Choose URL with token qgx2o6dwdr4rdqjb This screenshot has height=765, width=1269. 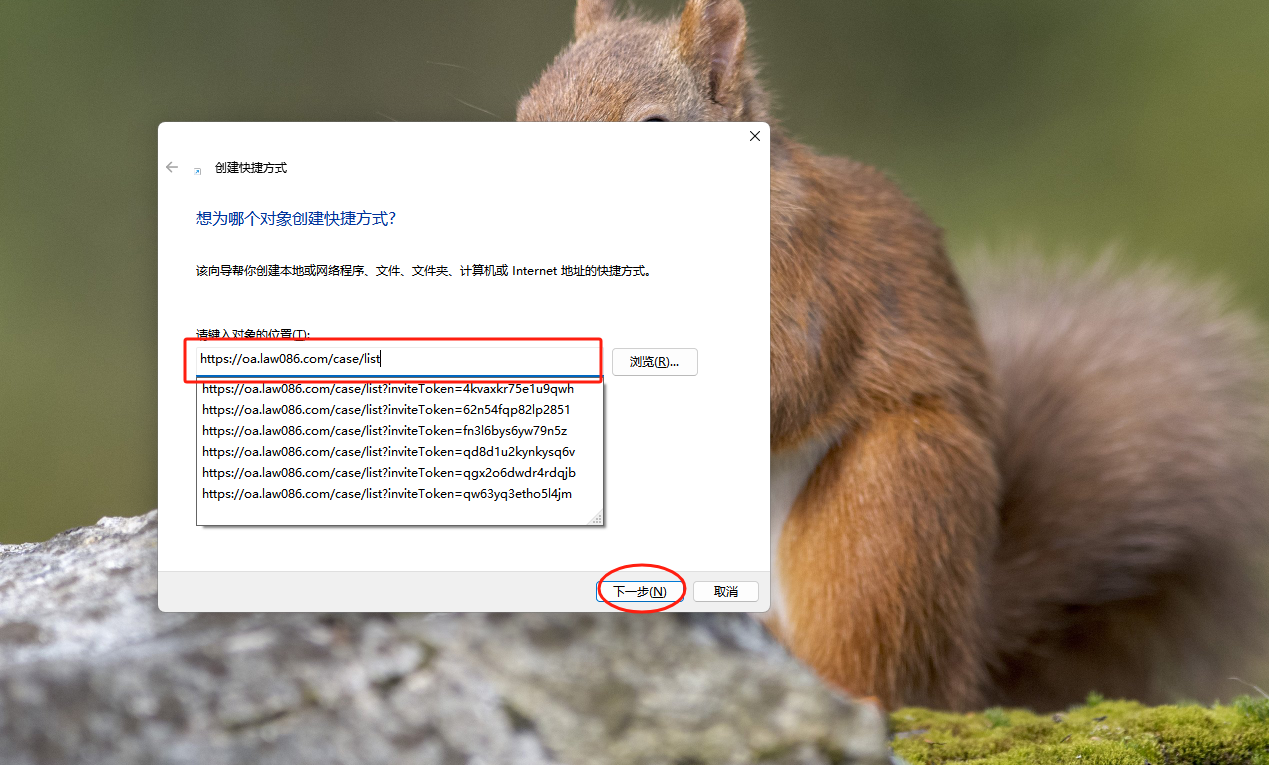[x=388, y=473]
